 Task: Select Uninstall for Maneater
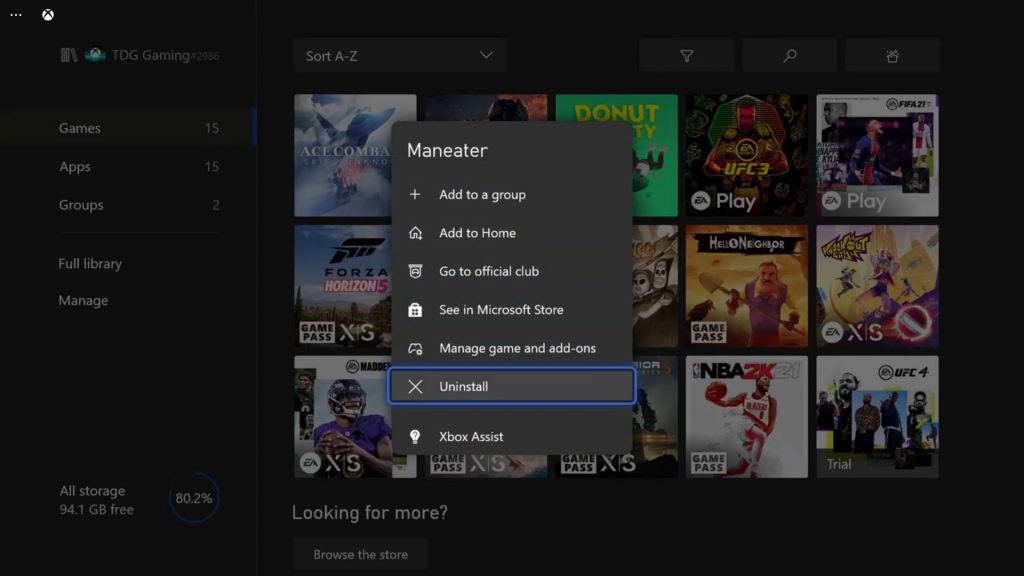click(511, 386)
